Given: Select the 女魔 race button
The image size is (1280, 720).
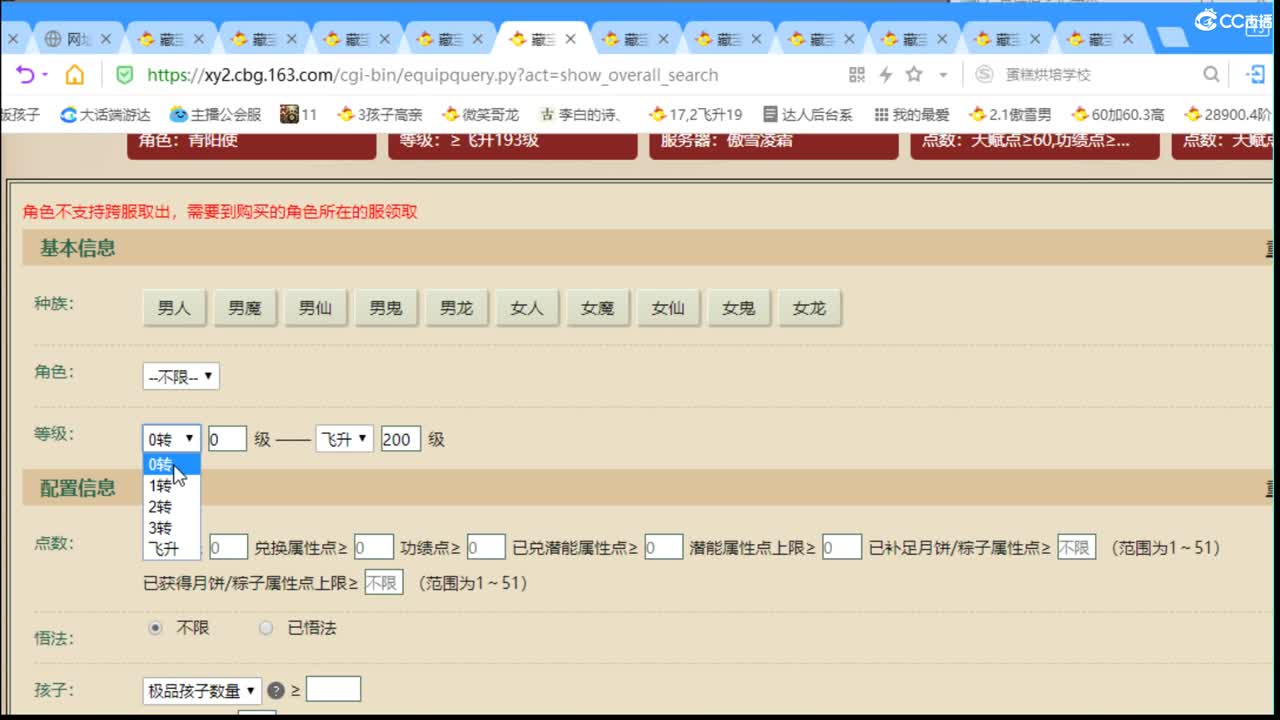Looking at the screenshot, I should pos(598,308).
